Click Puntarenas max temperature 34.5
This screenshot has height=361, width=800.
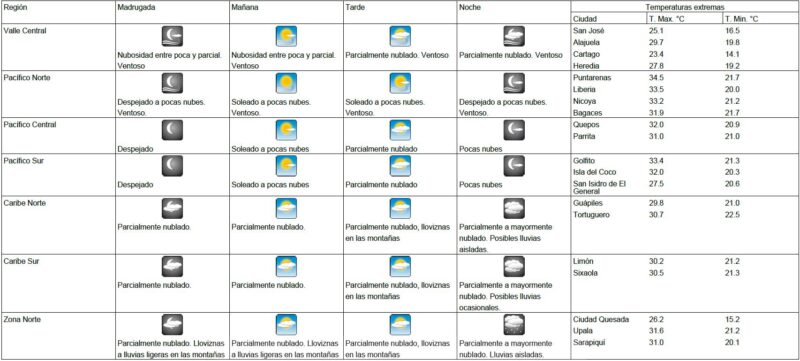[x=657, y=78]
